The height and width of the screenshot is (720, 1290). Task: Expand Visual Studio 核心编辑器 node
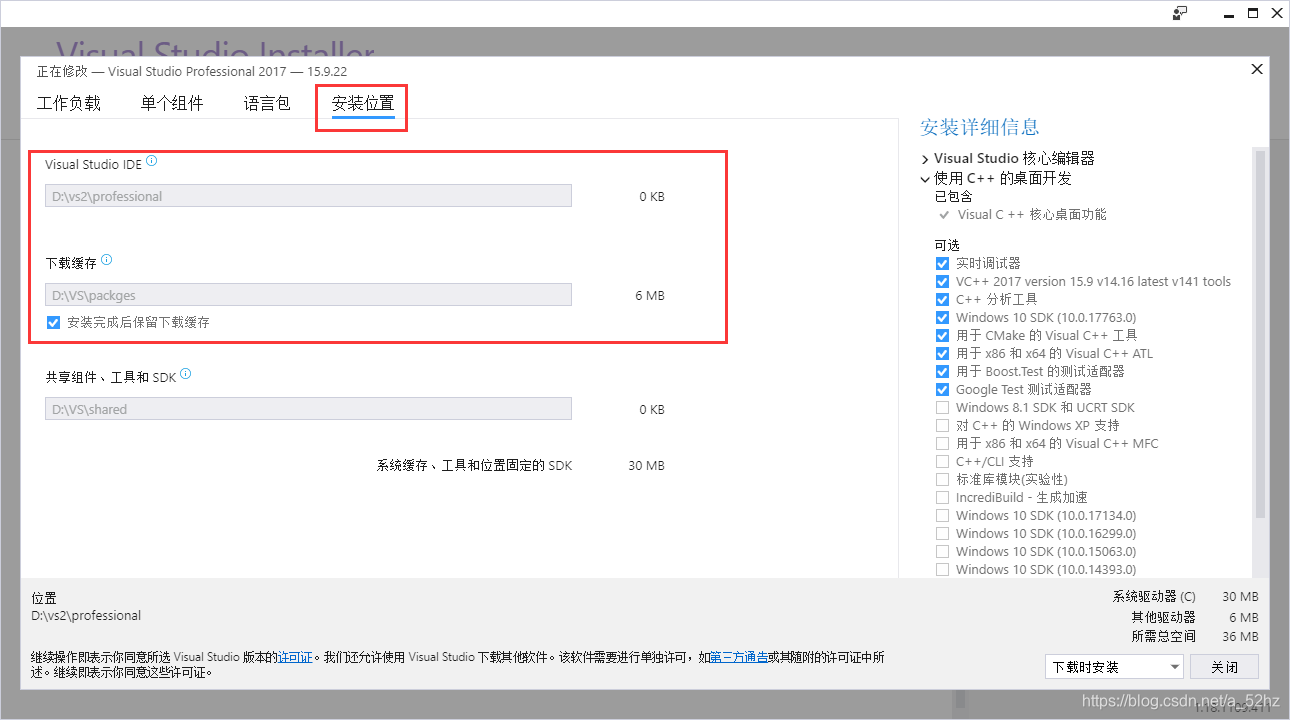(x=925, y=158)
